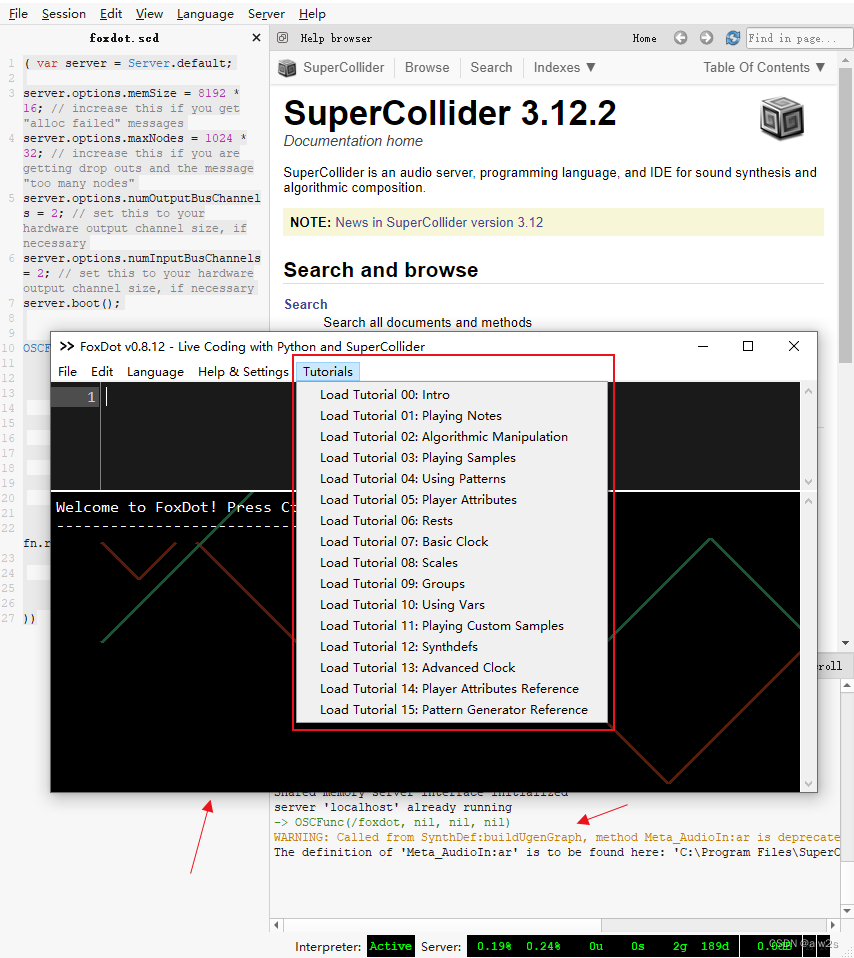Screen dimensions: 854x958
Task: Click the Help browser panel icon
Action: coord(282,37)
